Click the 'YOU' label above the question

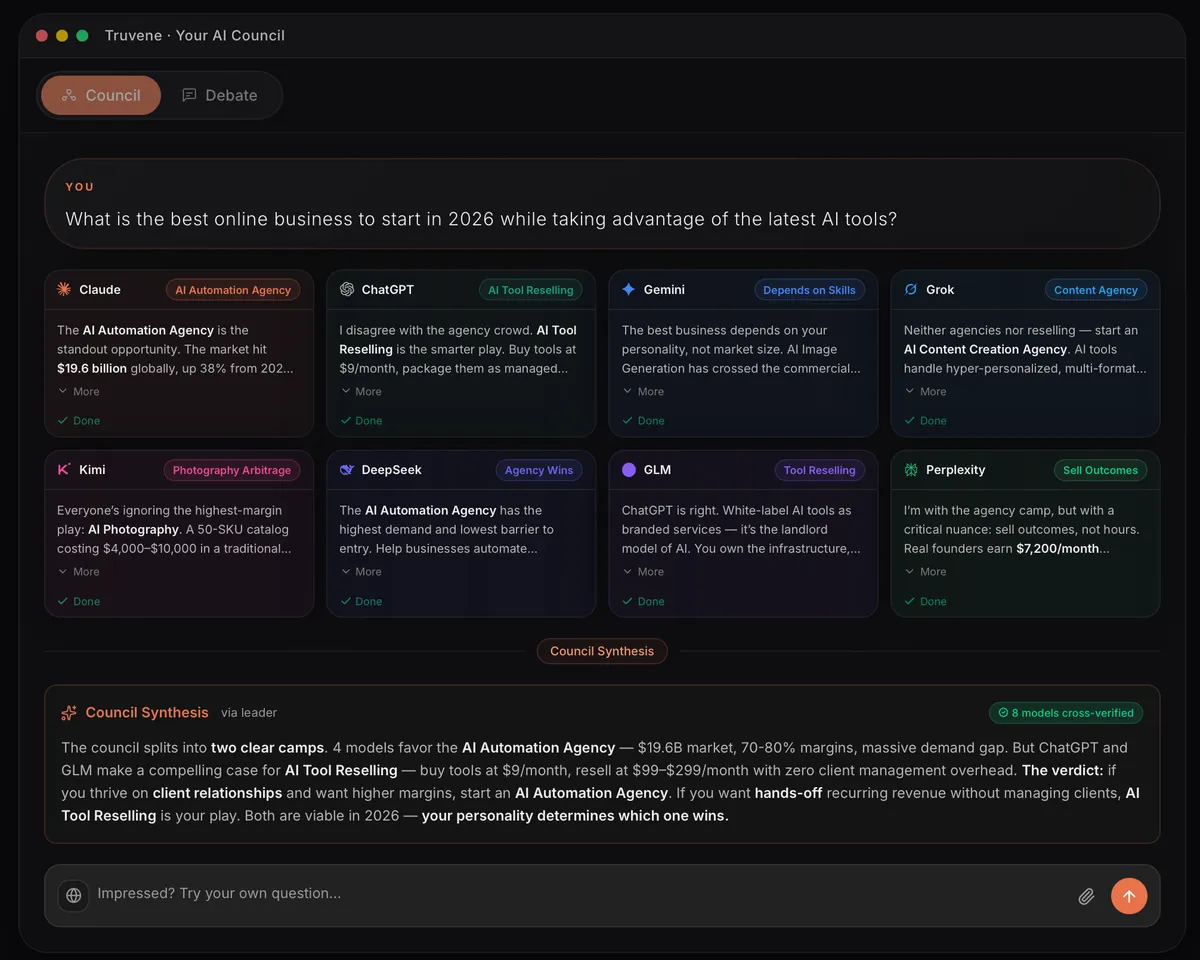point(80,187)
